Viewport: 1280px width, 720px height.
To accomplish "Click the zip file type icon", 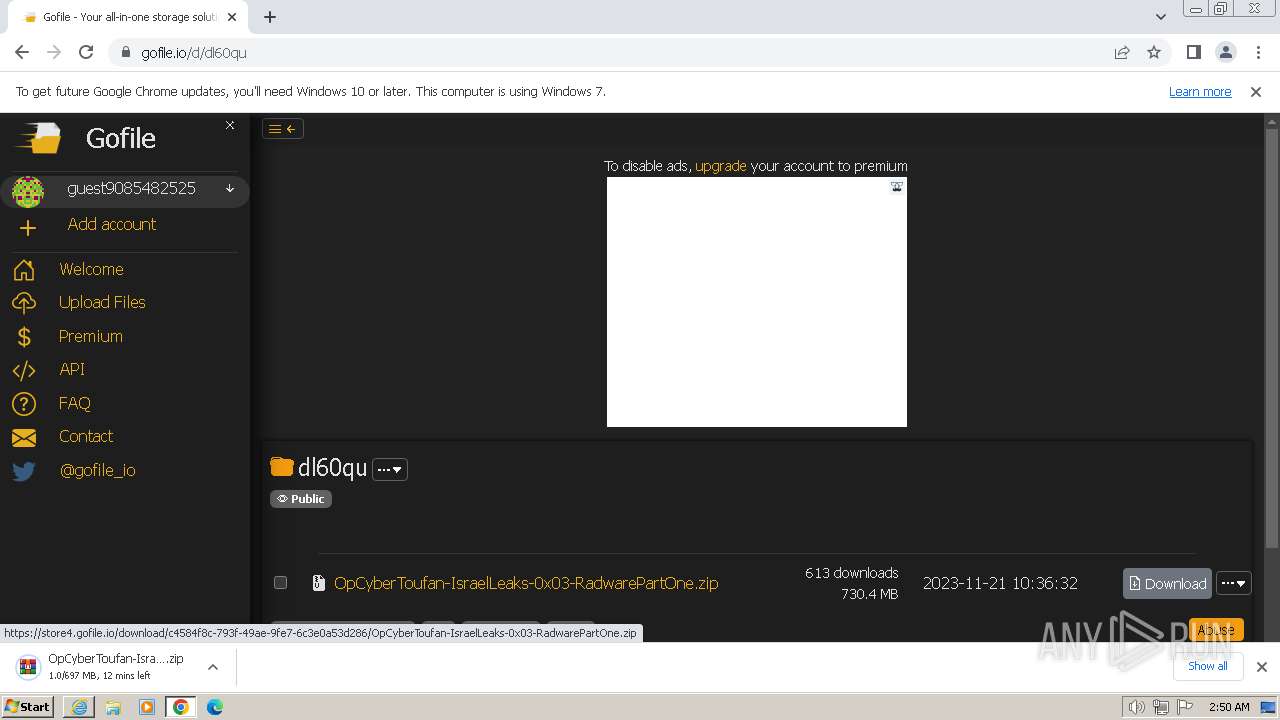I will tap(319, 583).
